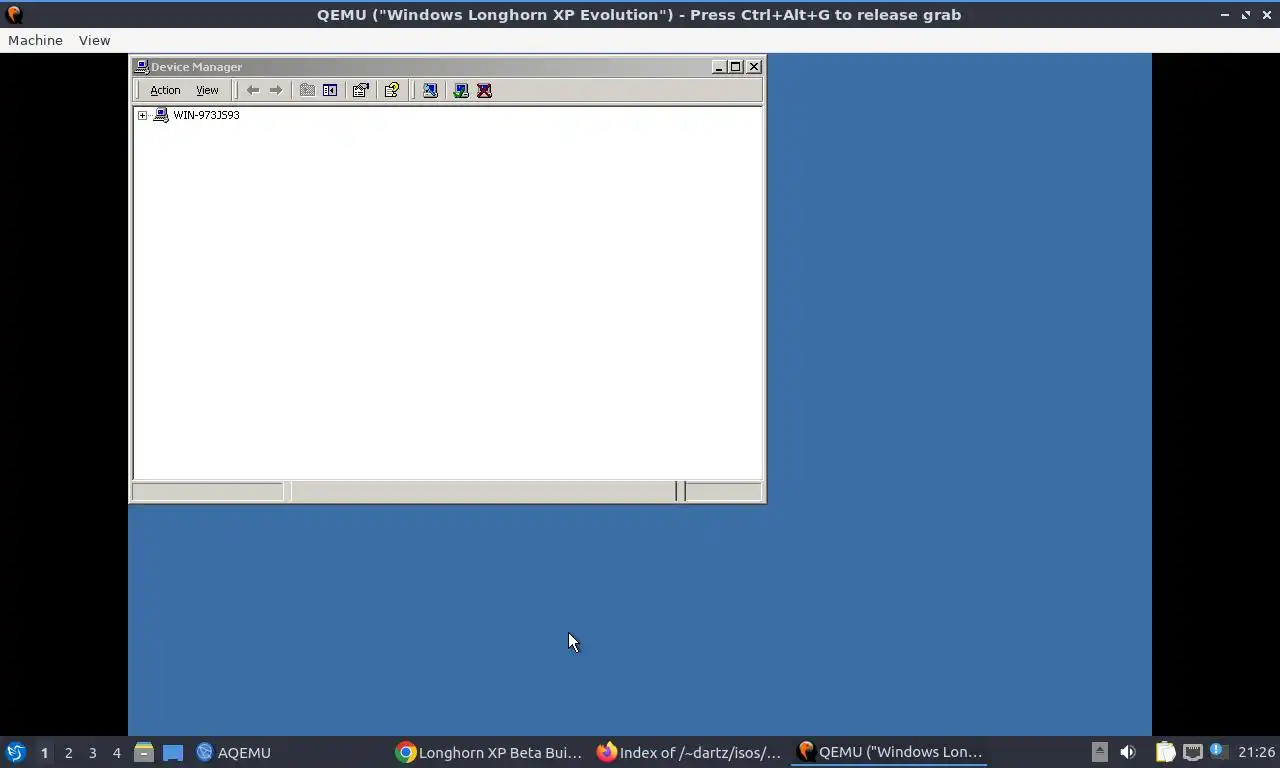
Task: Click the show desktop panel icon
Action: pyautogui.click(x=173, y=752)
